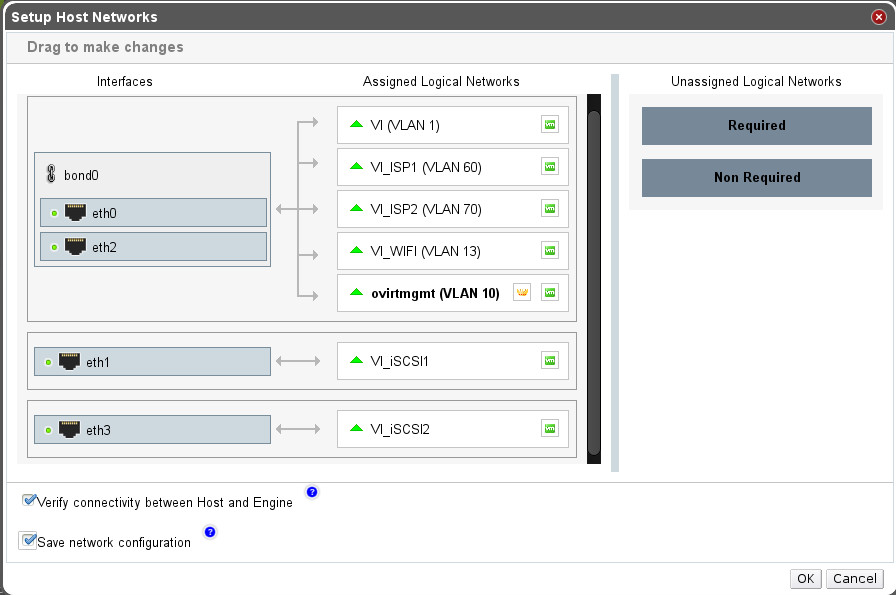896x595 pixels.
Task: Click the crown management icon on ovirtmgmt
Action: 521,293
